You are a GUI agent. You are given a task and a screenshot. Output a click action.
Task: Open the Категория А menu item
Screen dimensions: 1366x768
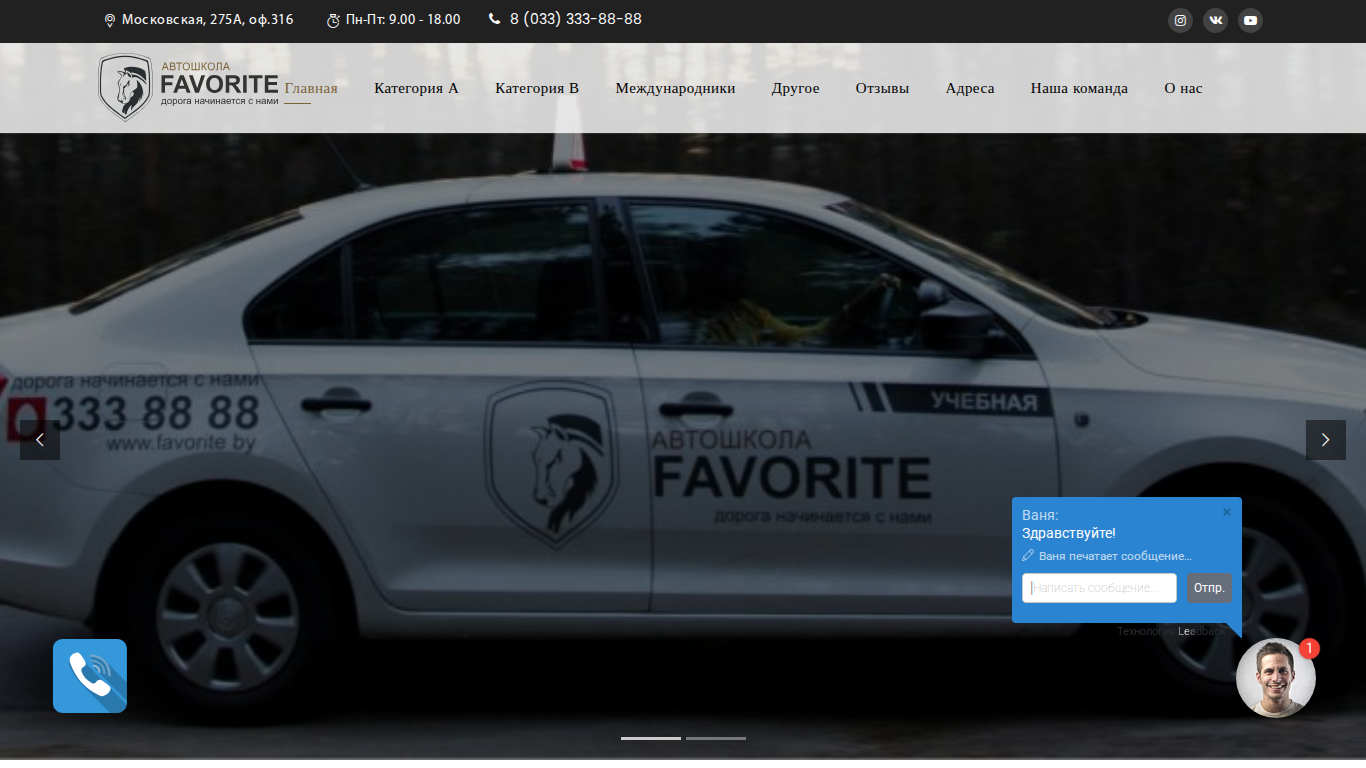coord(416,88)
